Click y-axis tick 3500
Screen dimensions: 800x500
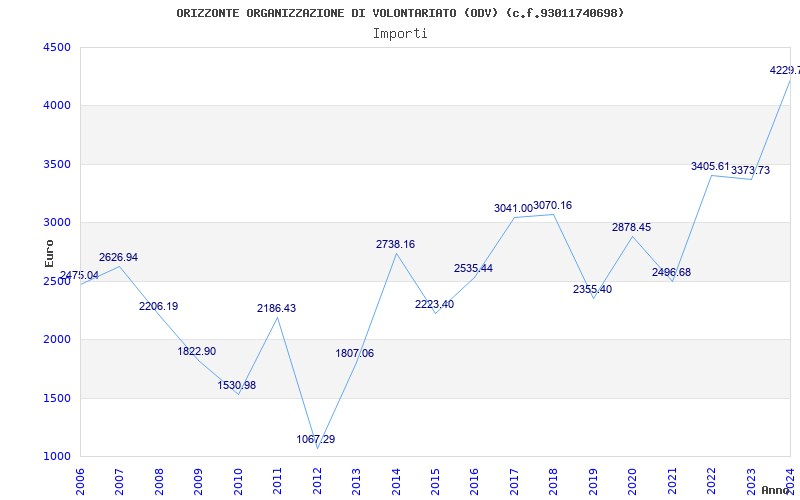58,164
